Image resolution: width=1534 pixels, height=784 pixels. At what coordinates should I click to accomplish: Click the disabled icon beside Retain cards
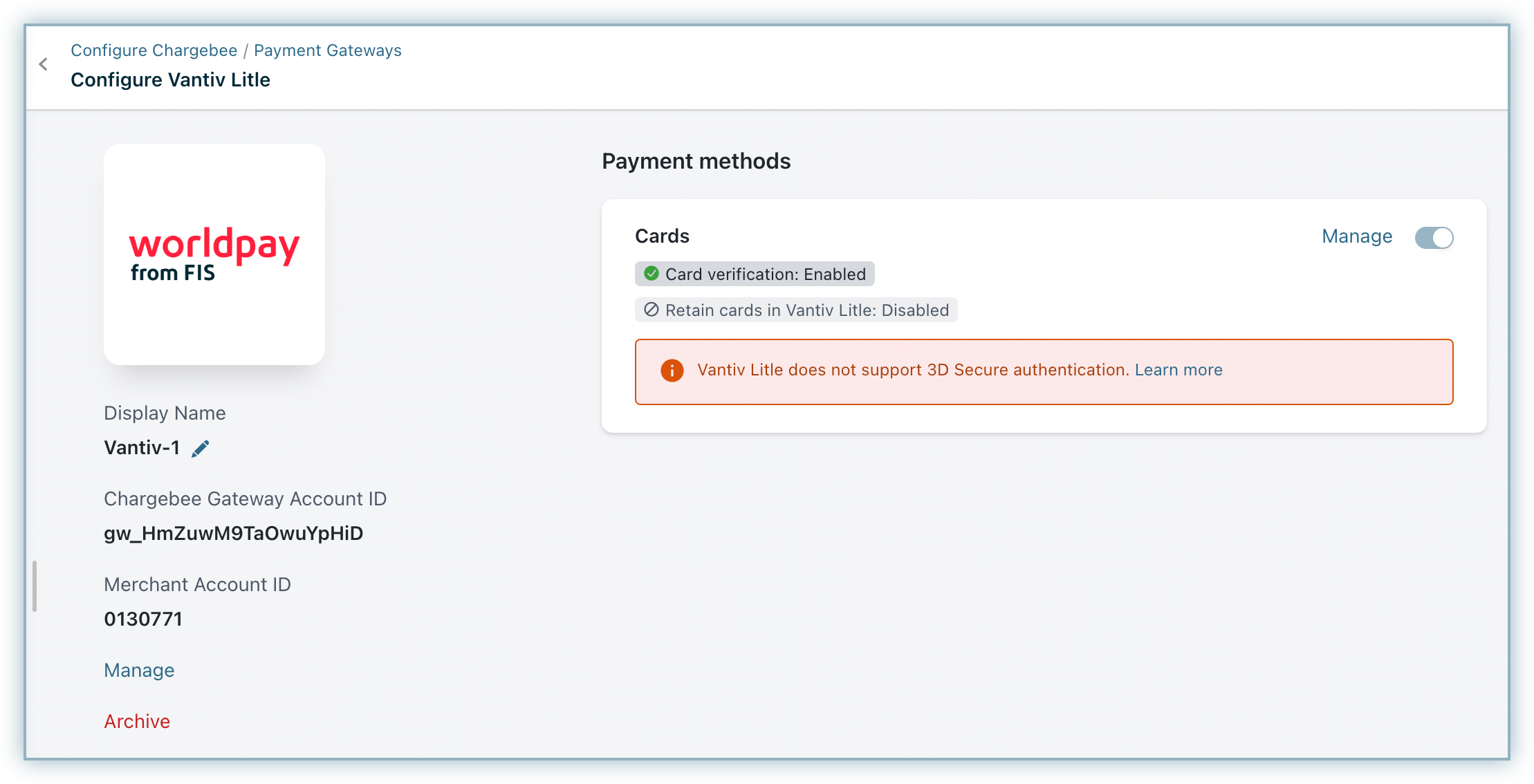click(x=651, y=310)
